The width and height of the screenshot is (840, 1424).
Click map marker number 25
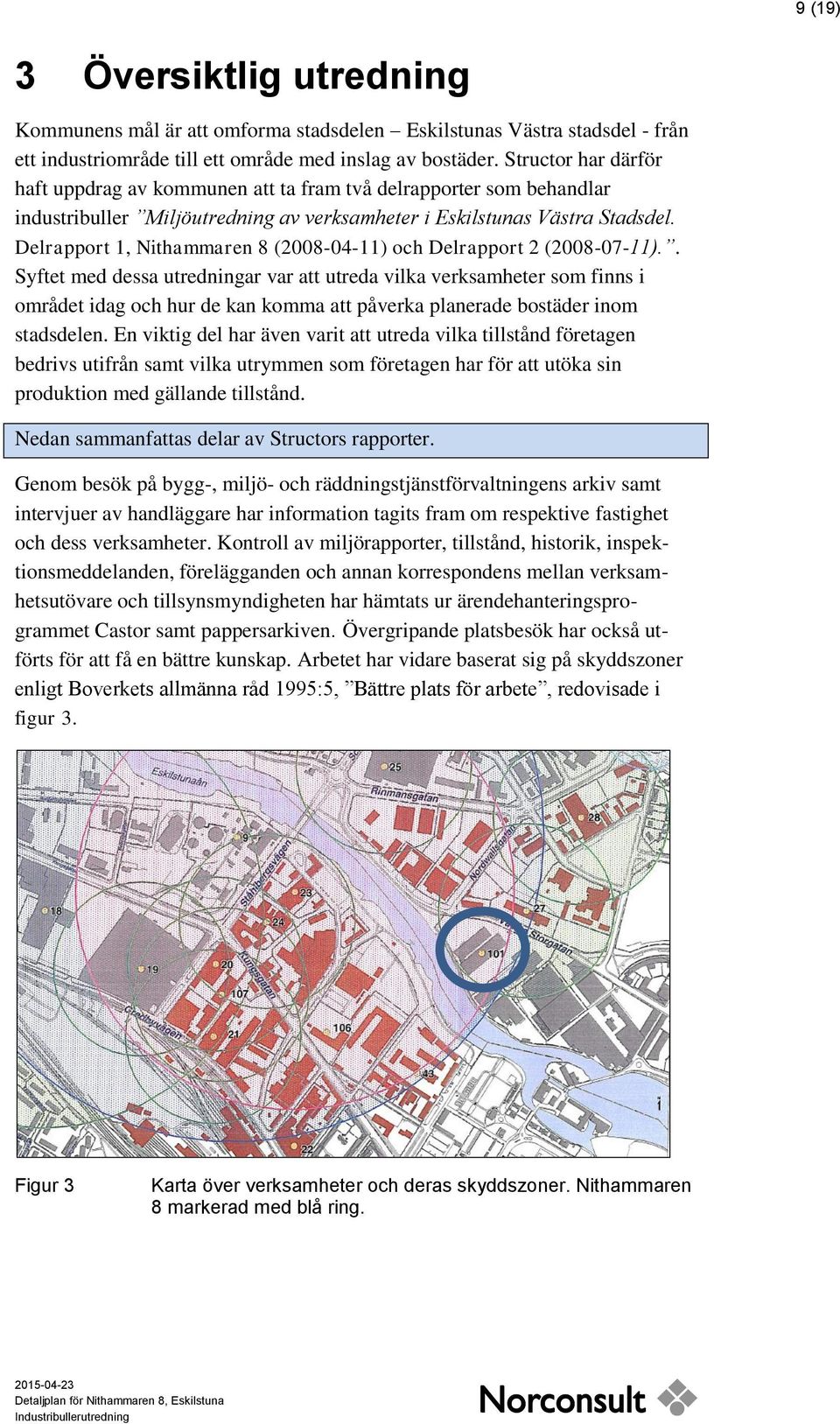click(x=395, y=767)
